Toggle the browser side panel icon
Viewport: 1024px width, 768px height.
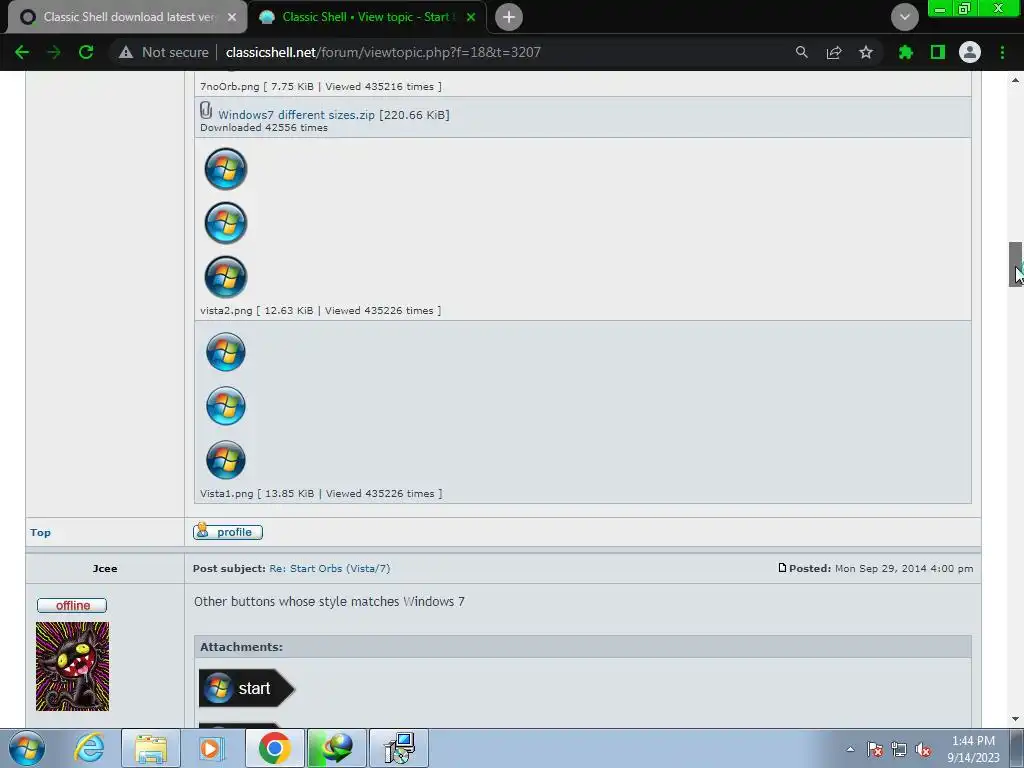click(938, 52)
